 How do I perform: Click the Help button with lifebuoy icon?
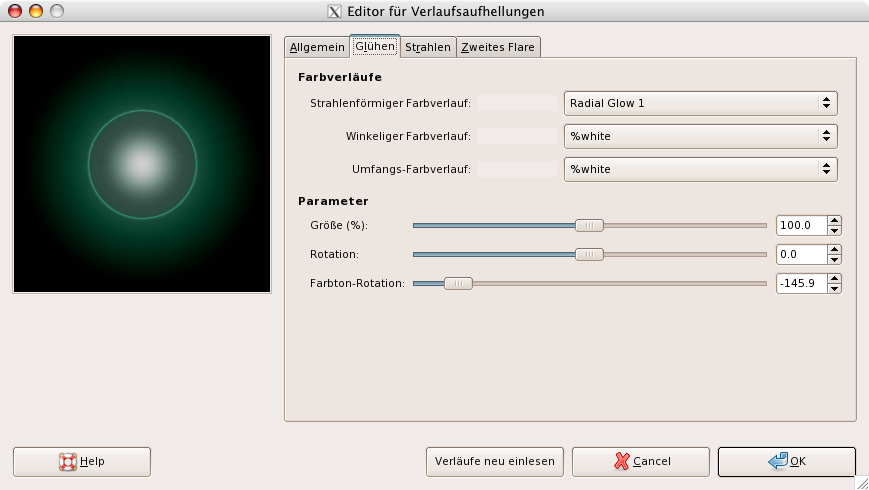click(x=82, y=461)
